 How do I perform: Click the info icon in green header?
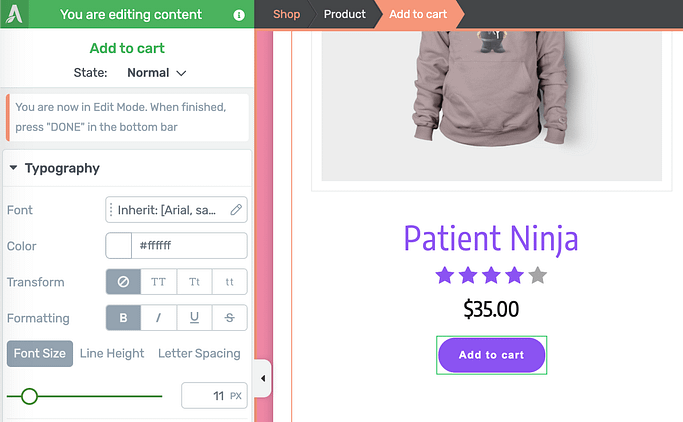click(238, 15)
